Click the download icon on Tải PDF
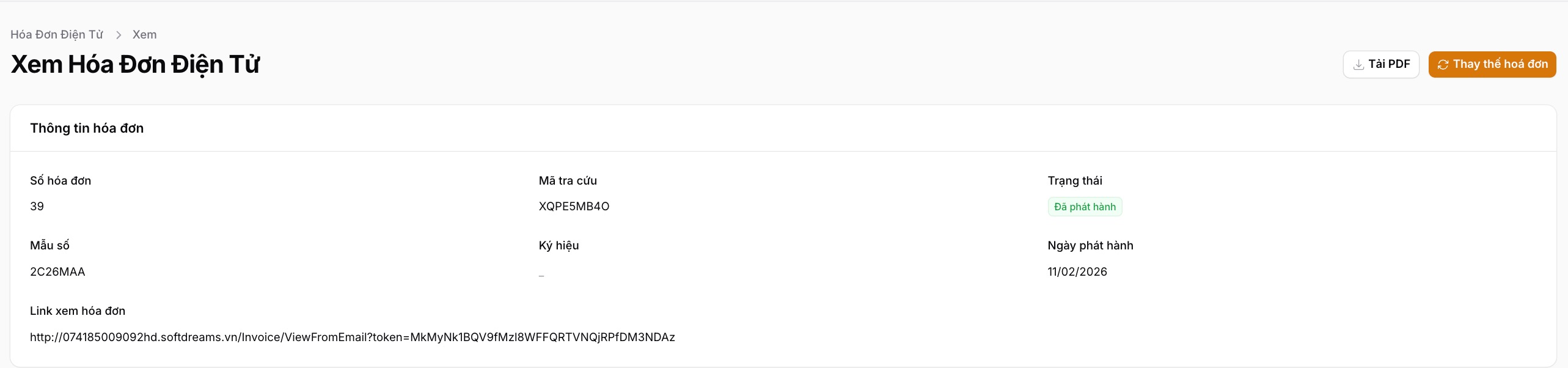This screenshot has height=368, width=1568. pos(1358,65)
